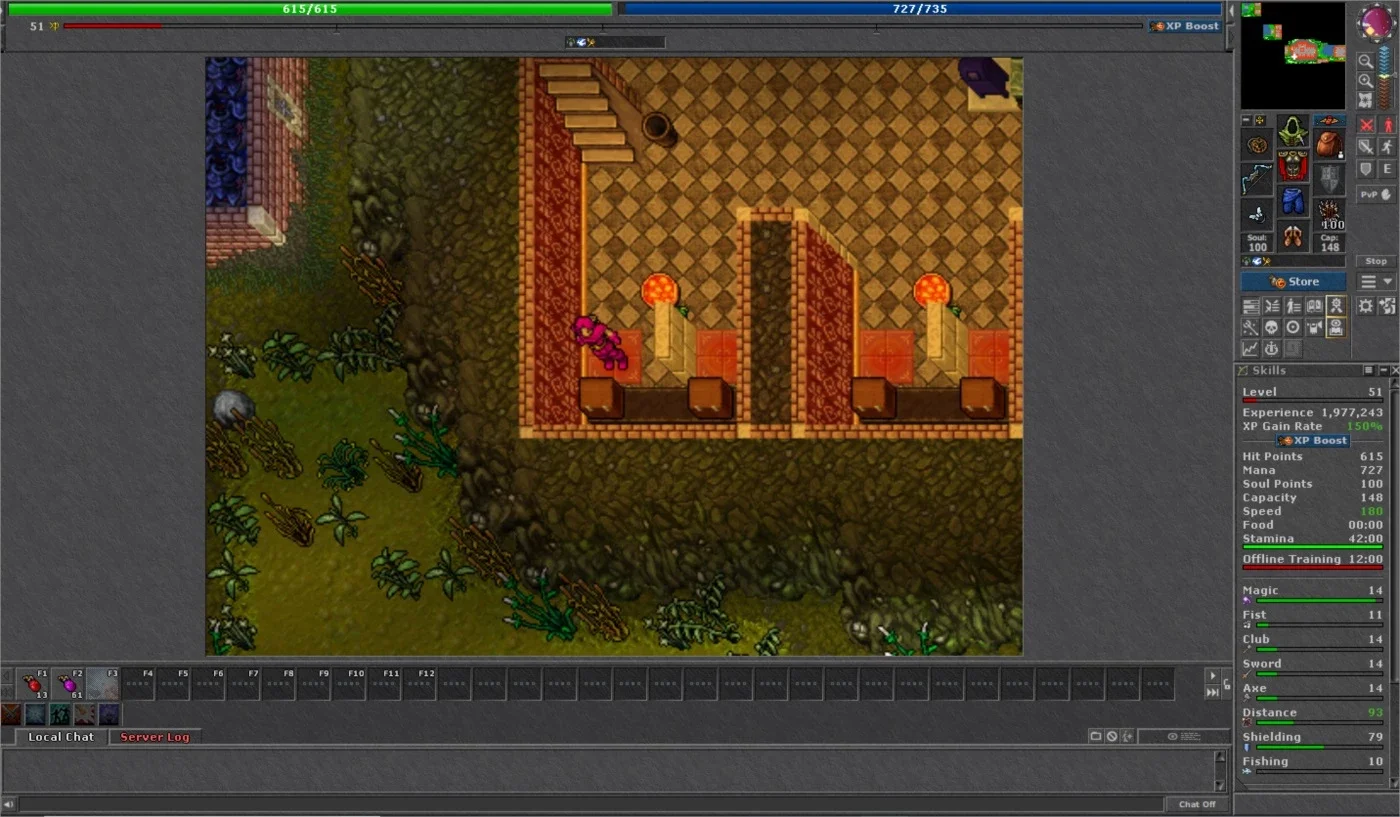Select the Experience 1,977,243 row
This screenshot has height=817, width=1400.
click(1313, 412)
